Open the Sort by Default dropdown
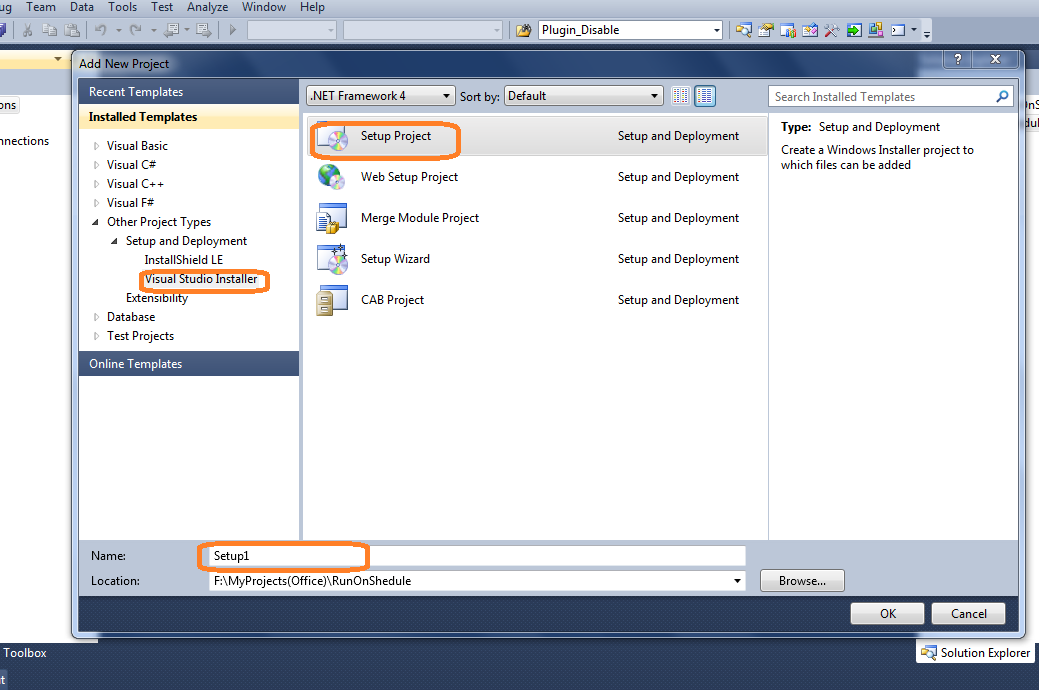Screen dimensions: 1039x690 [583, 96]
